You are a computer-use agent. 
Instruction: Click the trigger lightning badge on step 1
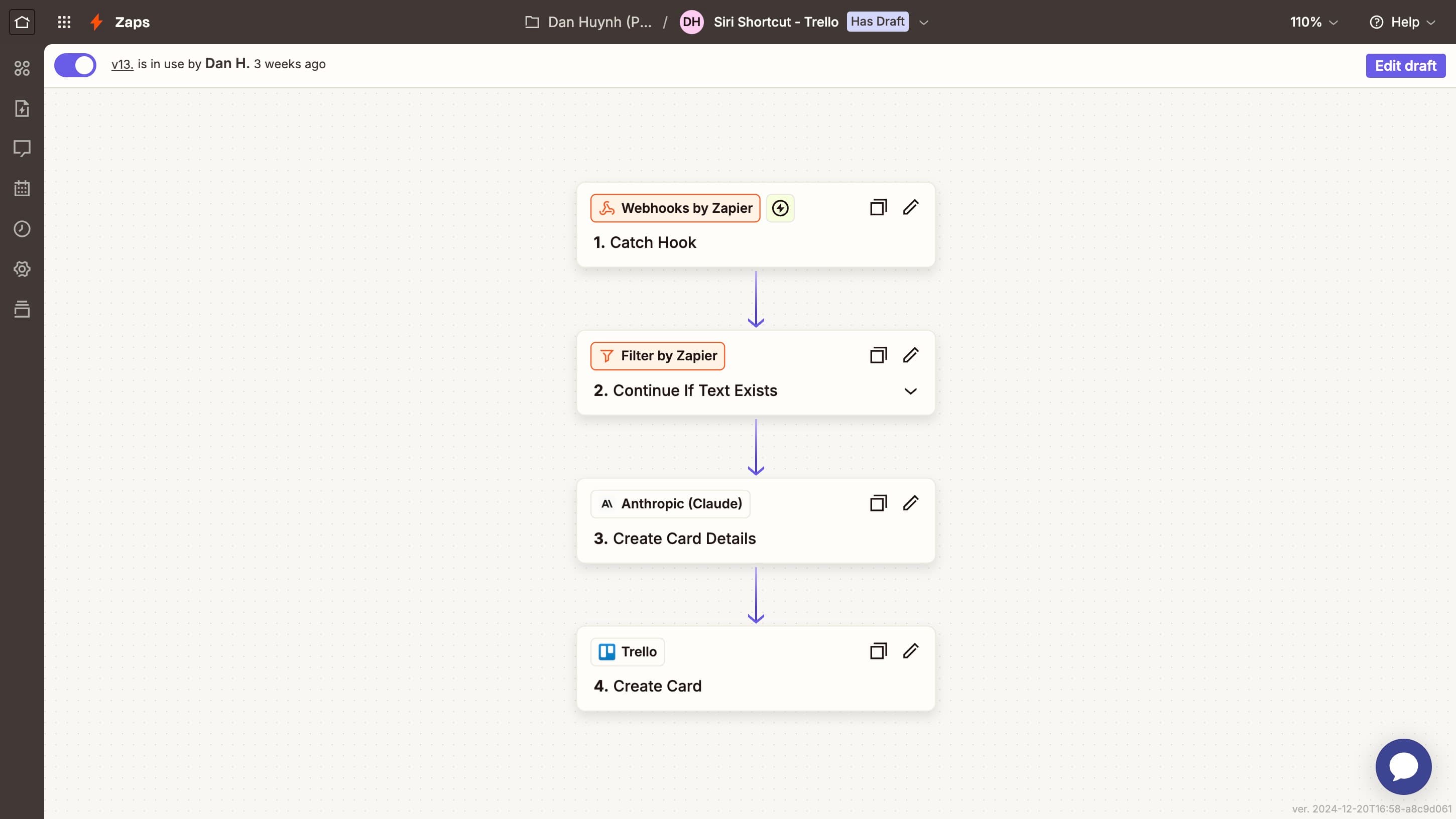tap(780, 208)
